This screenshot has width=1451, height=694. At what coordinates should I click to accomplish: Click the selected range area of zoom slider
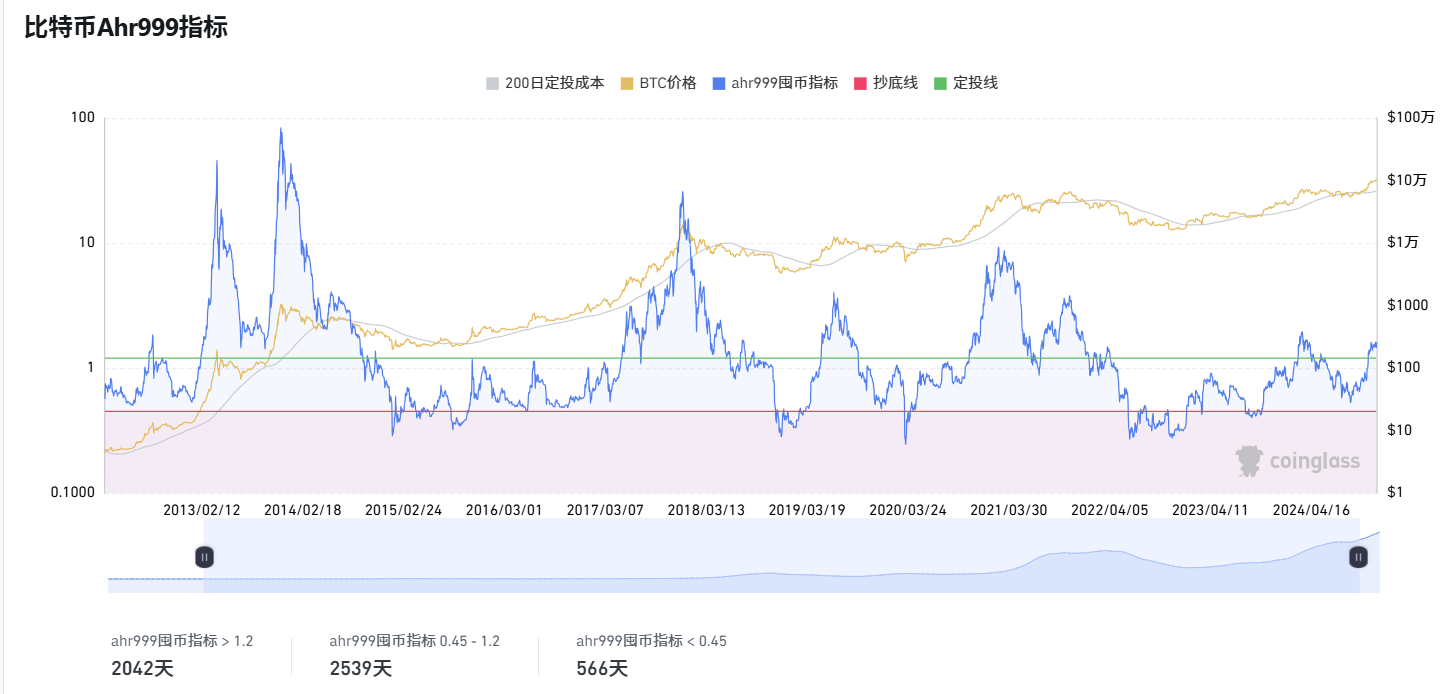pyautogui.click(x=780, y=560)
